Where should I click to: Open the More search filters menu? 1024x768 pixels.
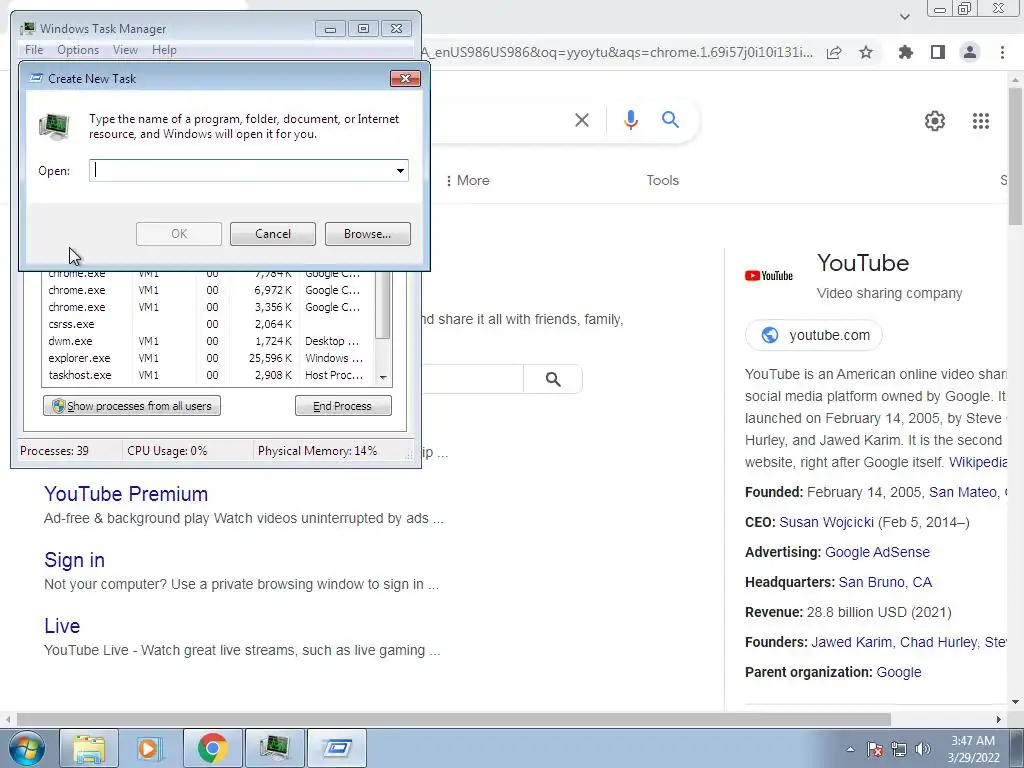pos(468,180)
